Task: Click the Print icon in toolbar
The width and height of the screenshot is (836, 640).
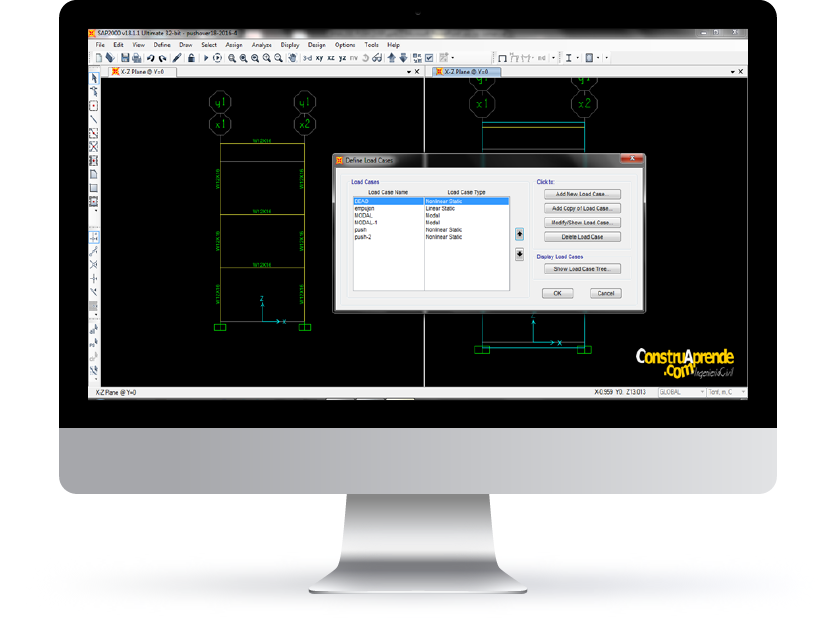Action: [x=136, y=58]
